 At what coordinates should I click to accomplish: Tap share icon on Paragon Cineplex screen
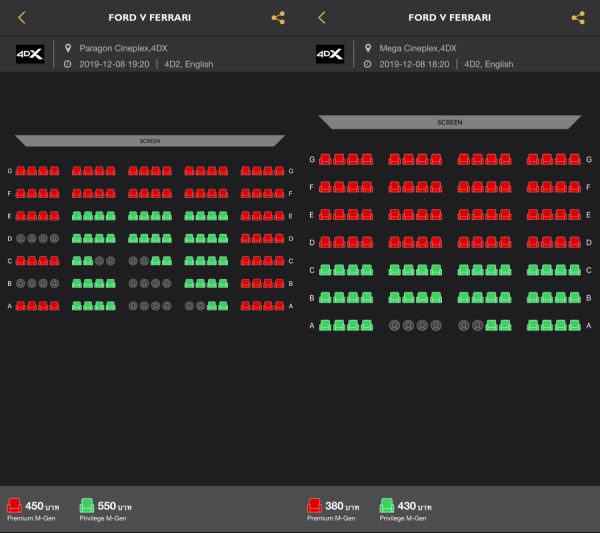278,18
